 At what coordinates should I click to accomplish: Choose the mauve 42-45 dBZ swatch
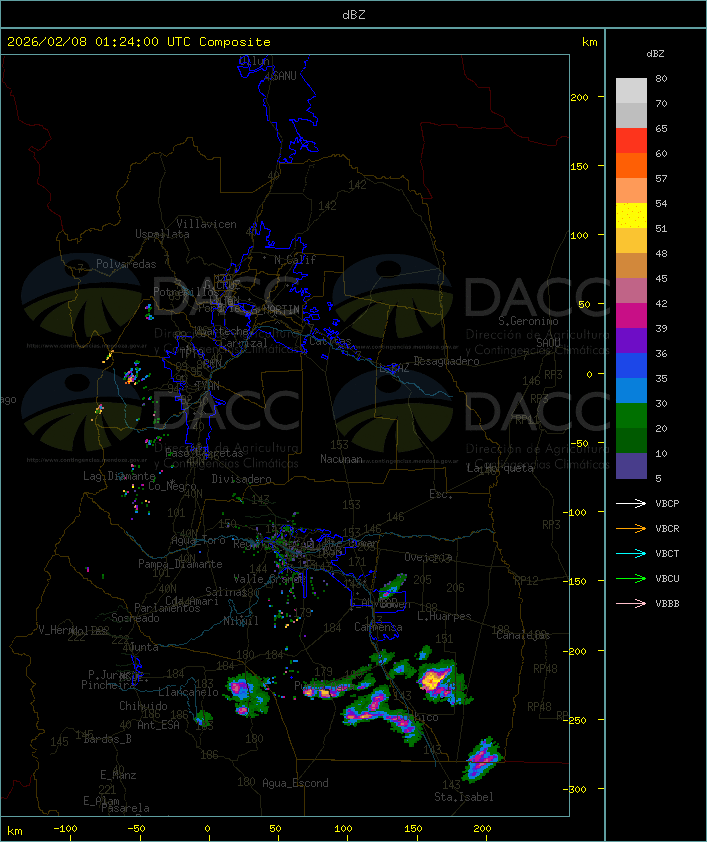click(631, 291)
